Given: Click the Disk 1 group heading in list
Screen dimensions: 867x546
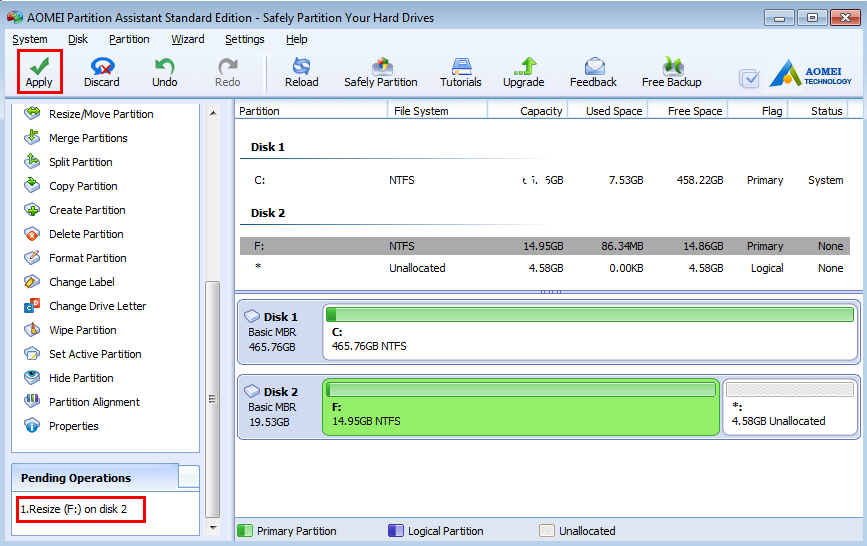Looking at the screenshot, I should pos(268,147).
